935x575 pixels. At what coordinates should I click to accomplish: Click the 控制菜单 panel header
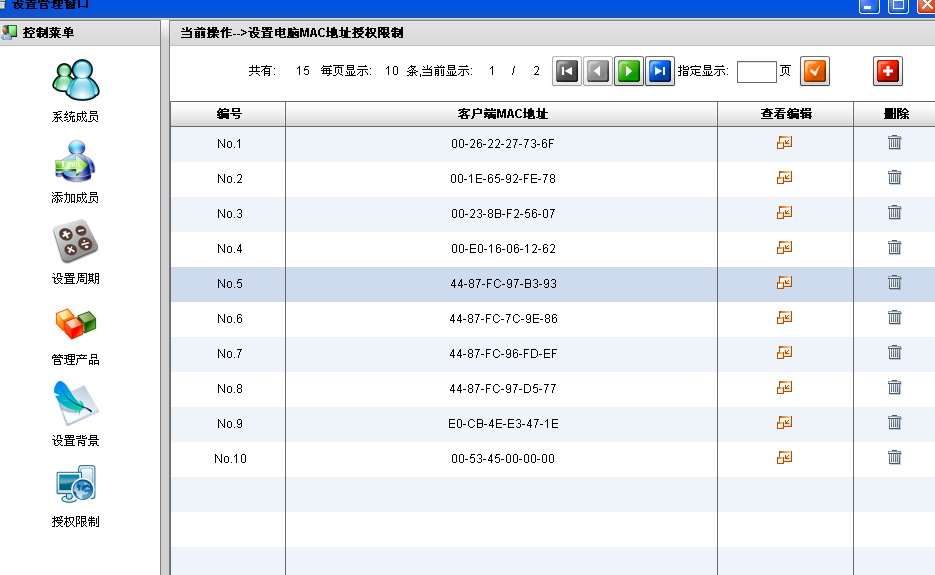(x=80, y=33)
